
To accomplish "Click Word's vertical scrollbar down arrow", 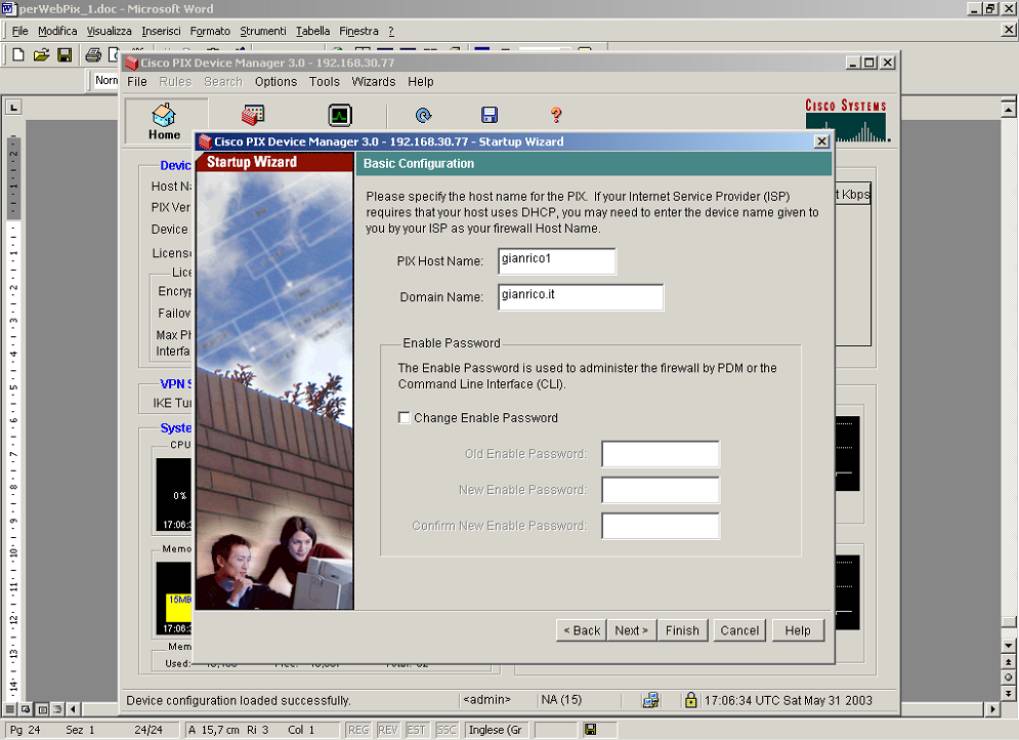I will tap(1008, 646).
